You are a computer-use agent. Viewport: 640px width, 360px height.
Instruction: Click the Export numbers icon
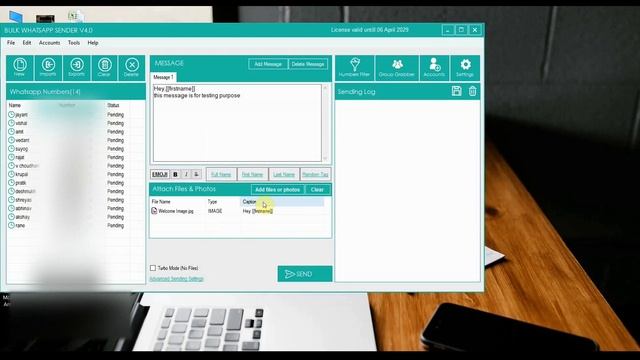76,68
